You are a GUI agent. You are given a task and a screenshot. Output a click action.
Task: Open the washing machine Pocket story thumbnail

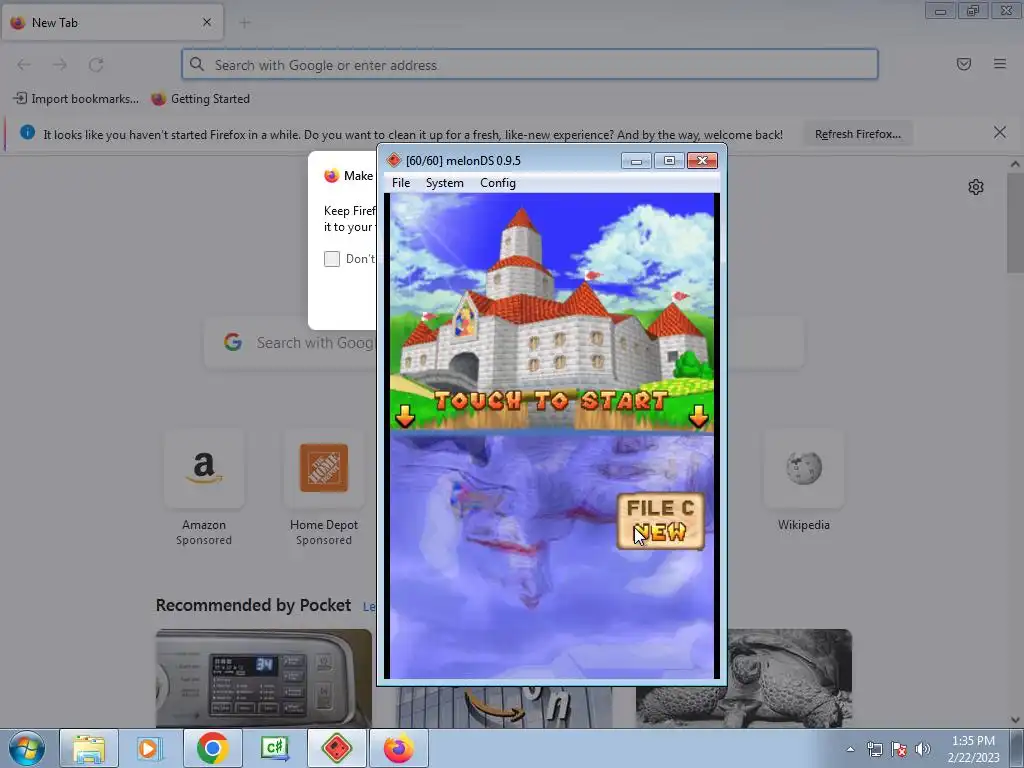pyautogui.click(x=264, y=678)
